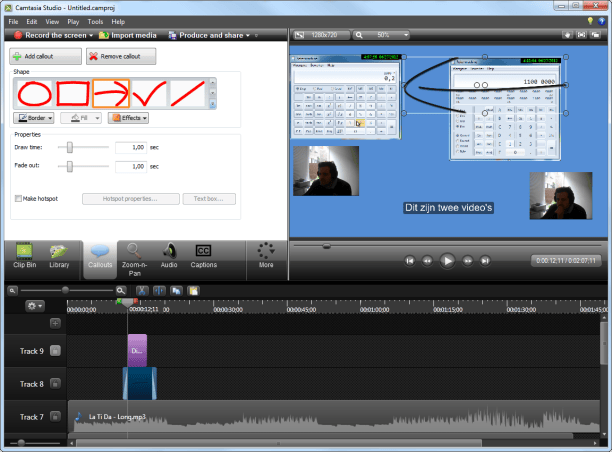612x452 pixels.
Task: Toggle the lock on Track 8
Action: [x=55, y=384]
